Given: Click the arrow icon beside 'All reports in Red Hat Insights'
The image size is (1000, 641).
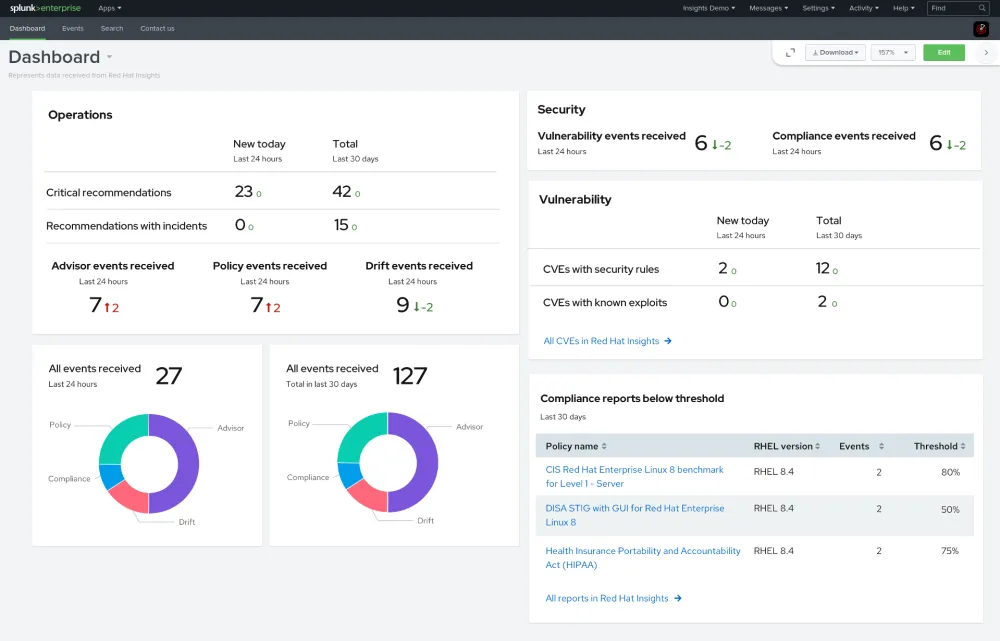Looking at the screenshot, I should coord(678,598).
